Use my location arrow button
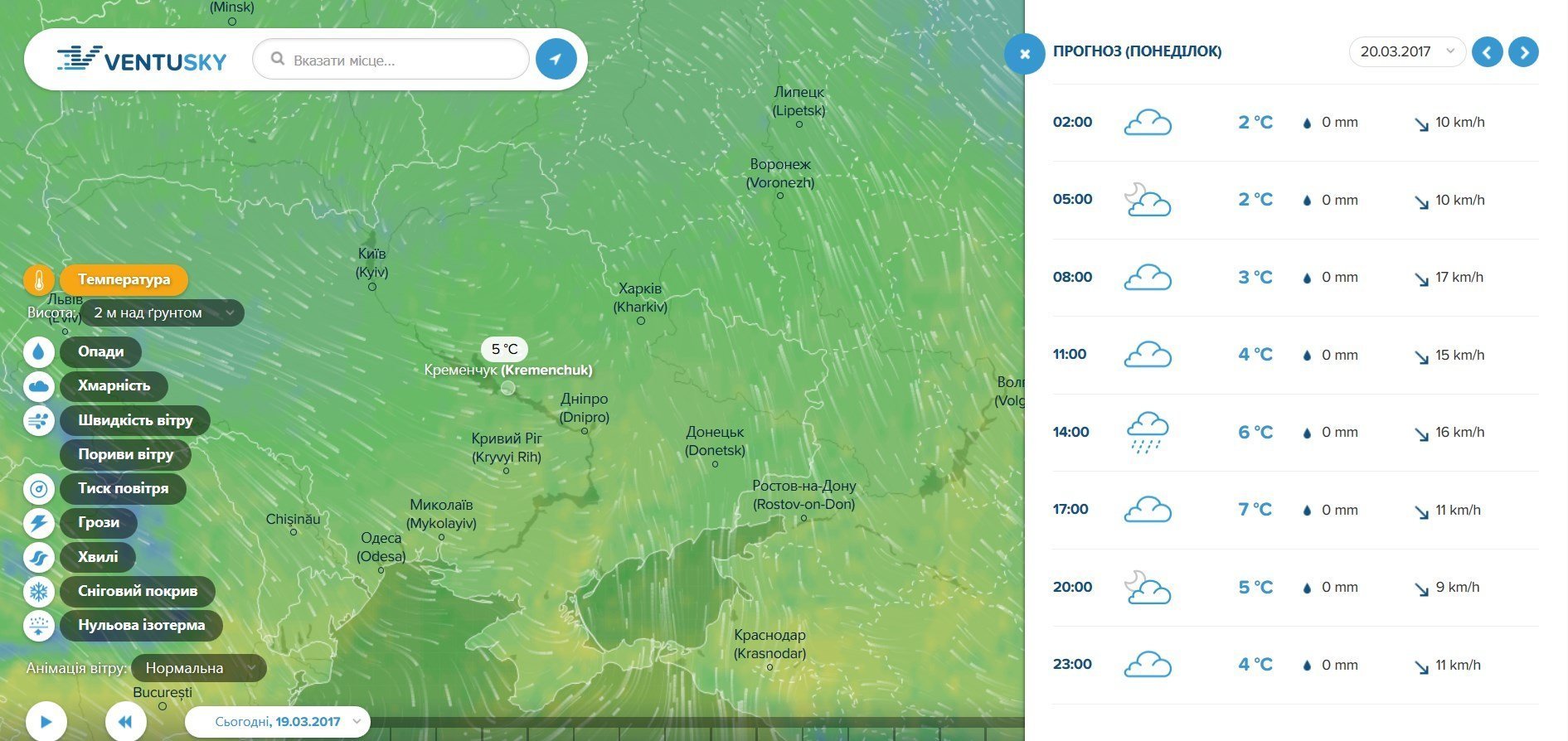Image resolution: width=1568 pixels, height=741 pixels. (556, 59)
